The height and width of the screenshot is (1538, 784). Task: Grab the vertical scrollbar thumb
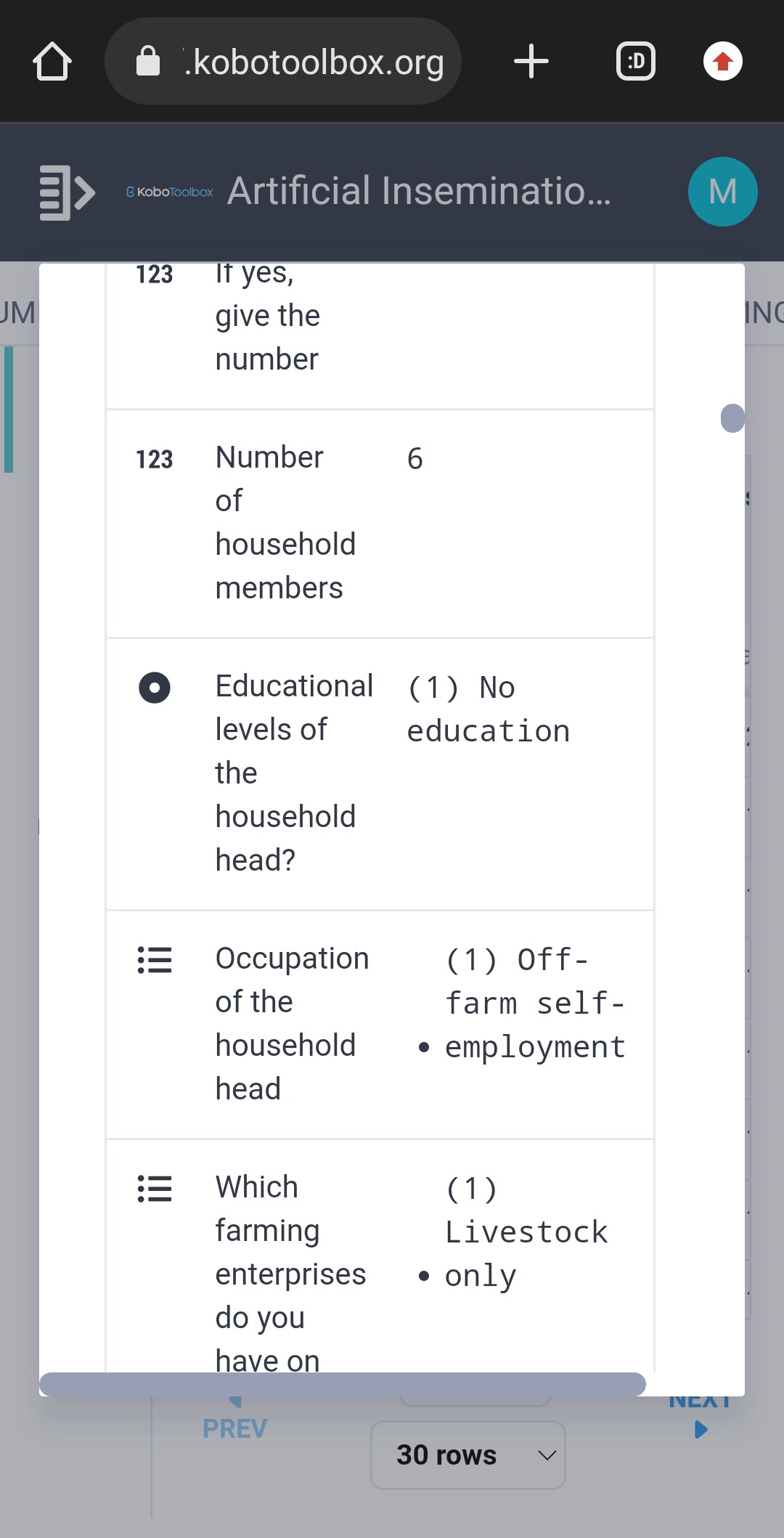pos(733,418)
